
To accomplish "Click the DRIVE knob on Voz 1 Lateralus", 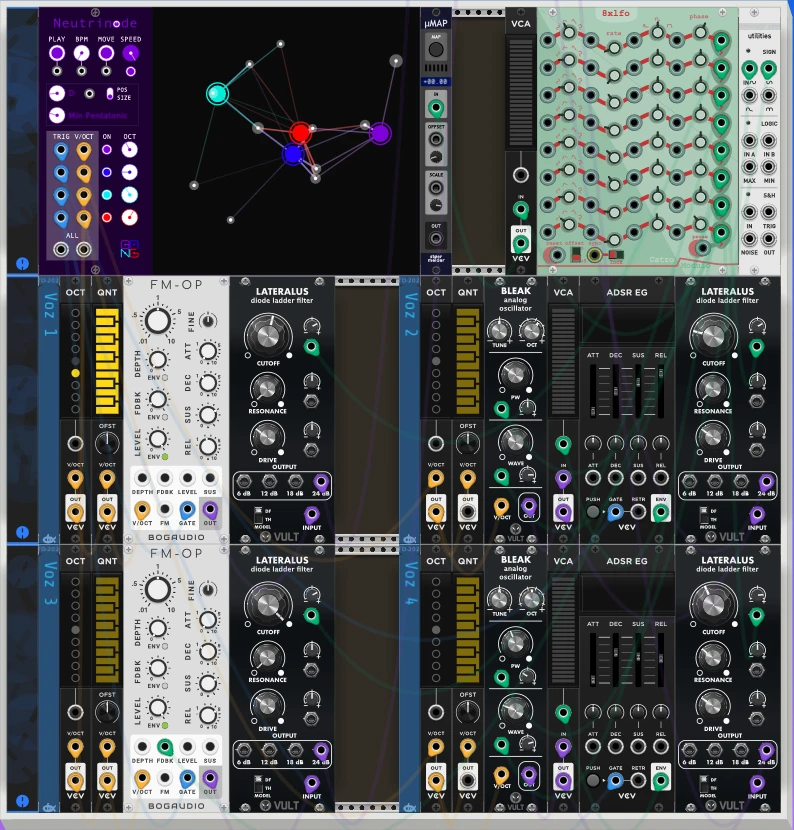I will [267, 437].
